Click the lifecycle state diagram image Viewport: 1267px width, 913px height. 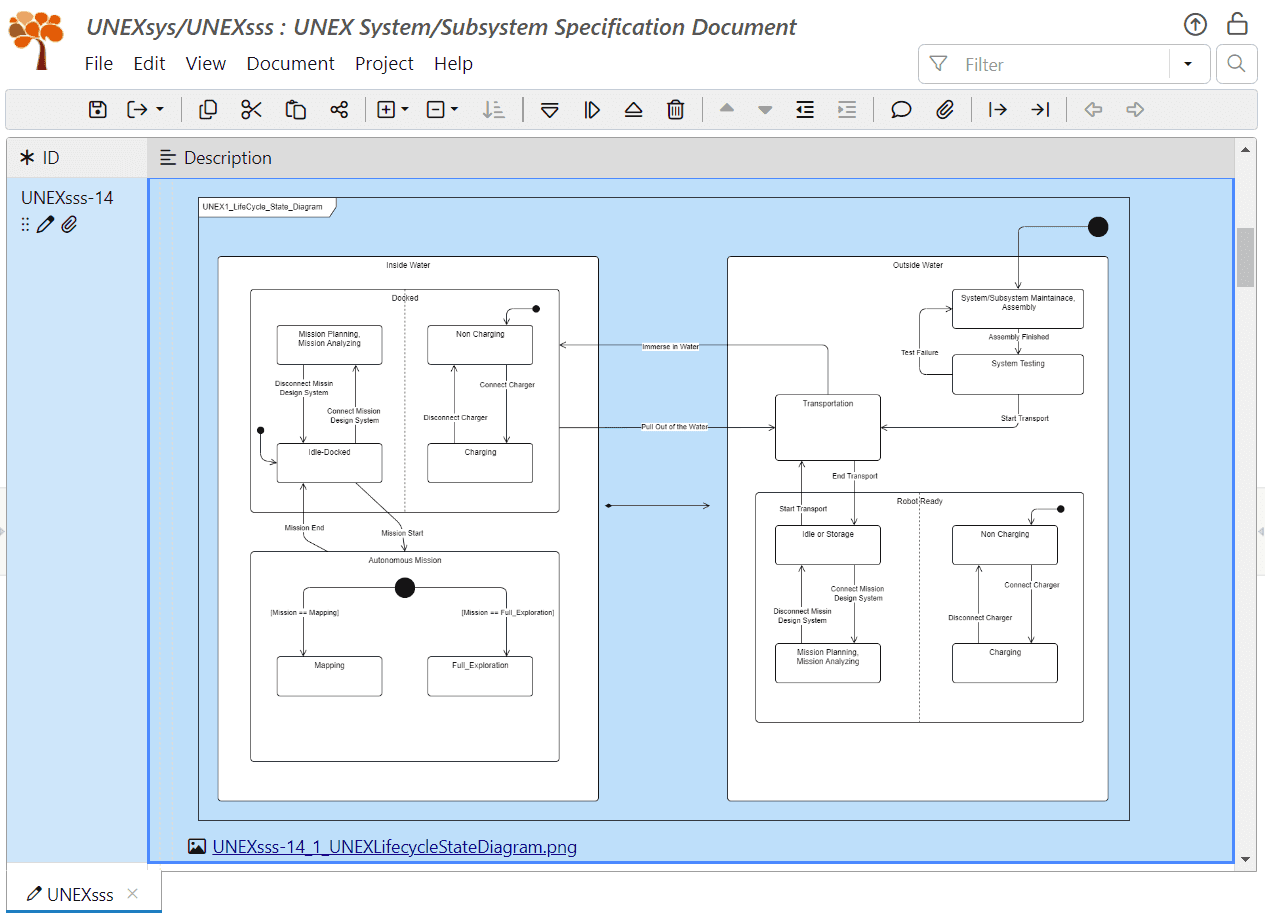(x=663, y=508)
